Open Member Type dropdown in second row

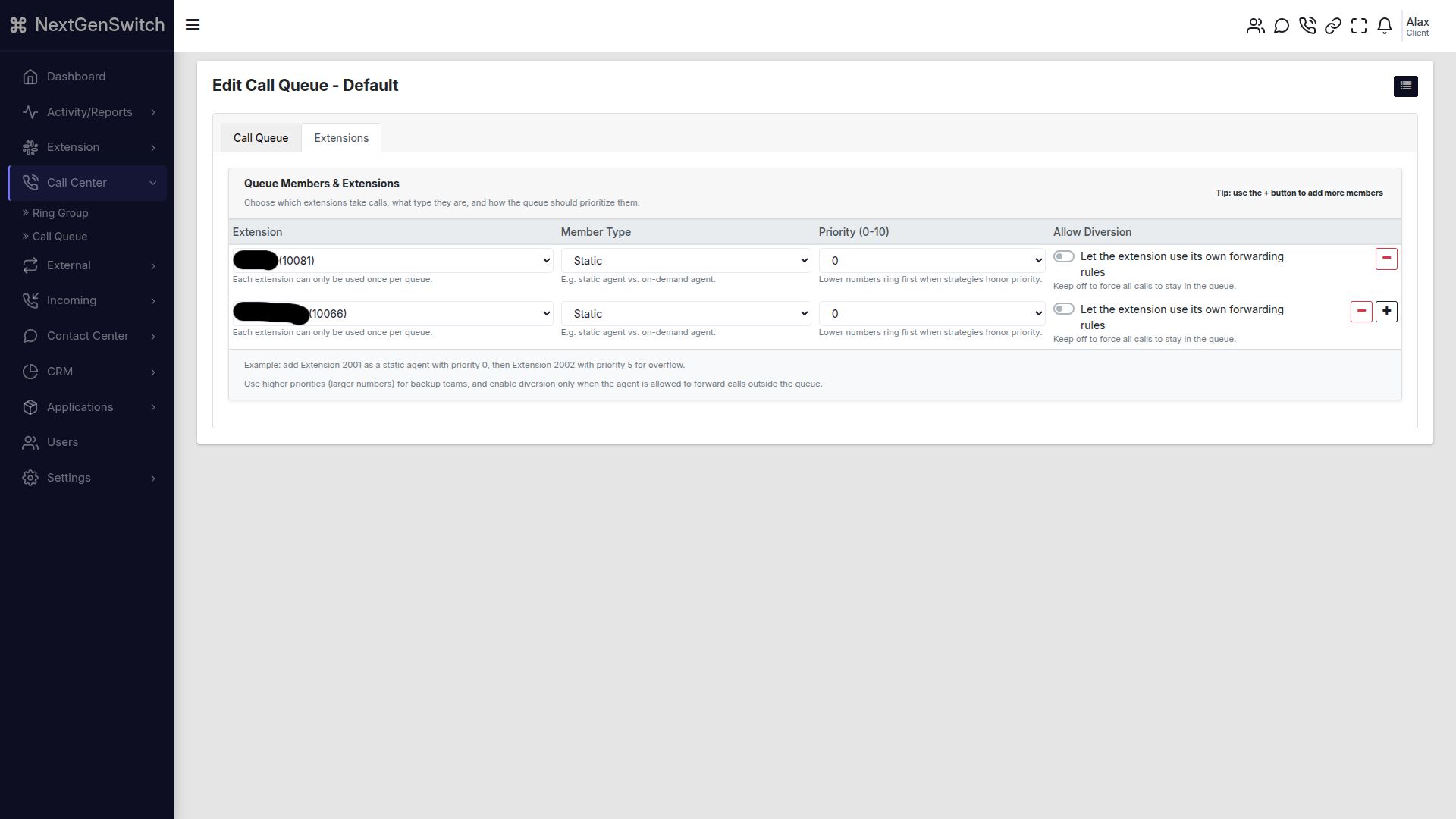[686, 314]
